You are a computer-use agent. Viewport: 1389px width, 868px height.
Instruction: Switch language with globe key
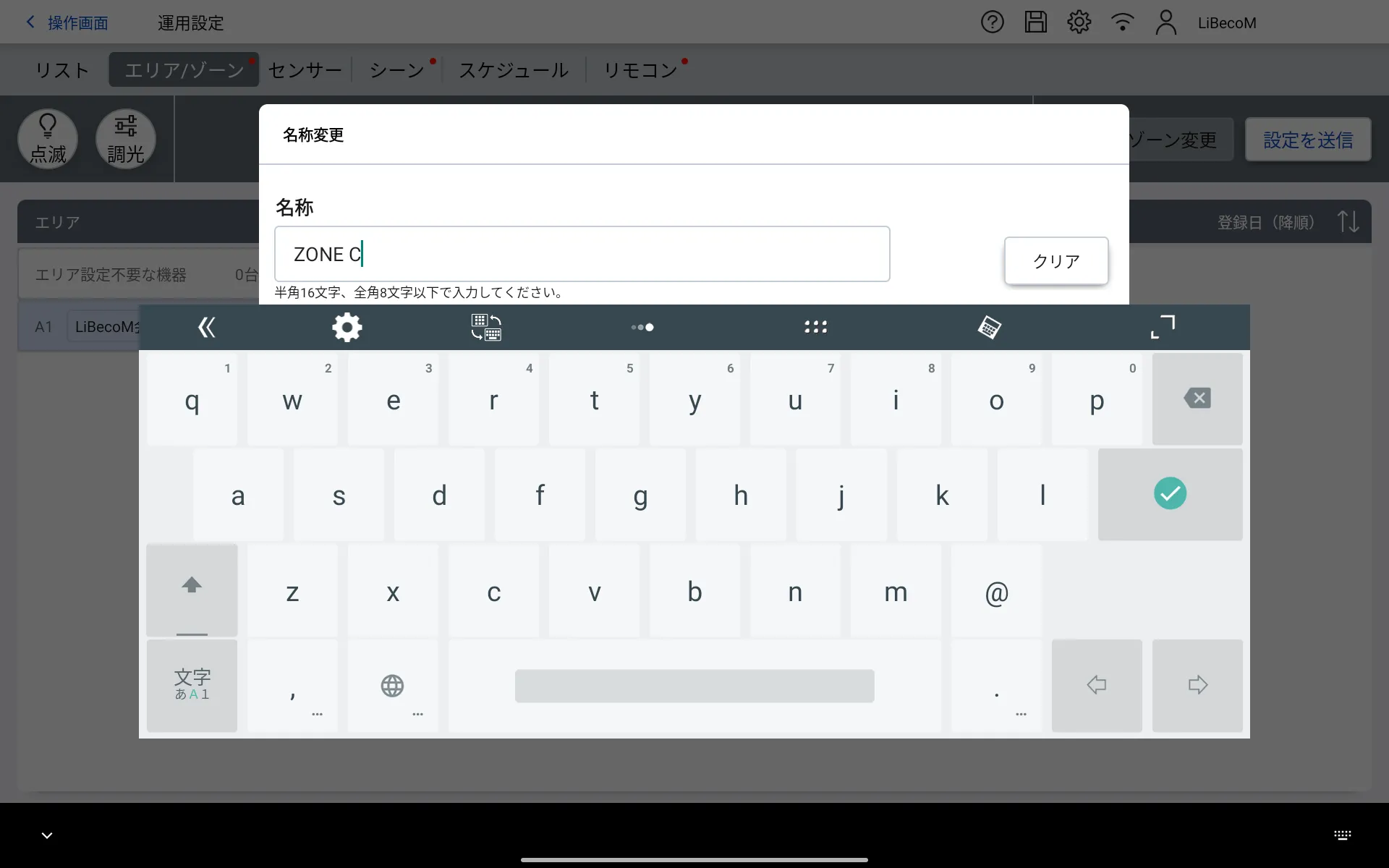[392, 685]
